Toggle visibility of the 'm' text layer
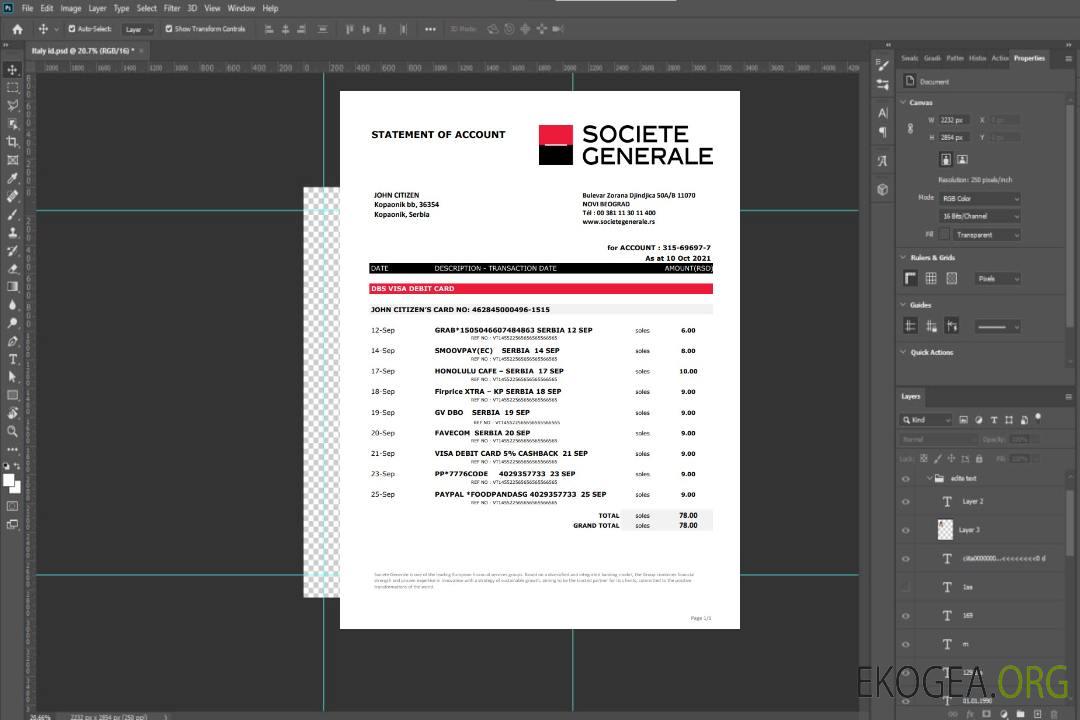Viewport: 1080px width, 720px height. pos(906,645)
